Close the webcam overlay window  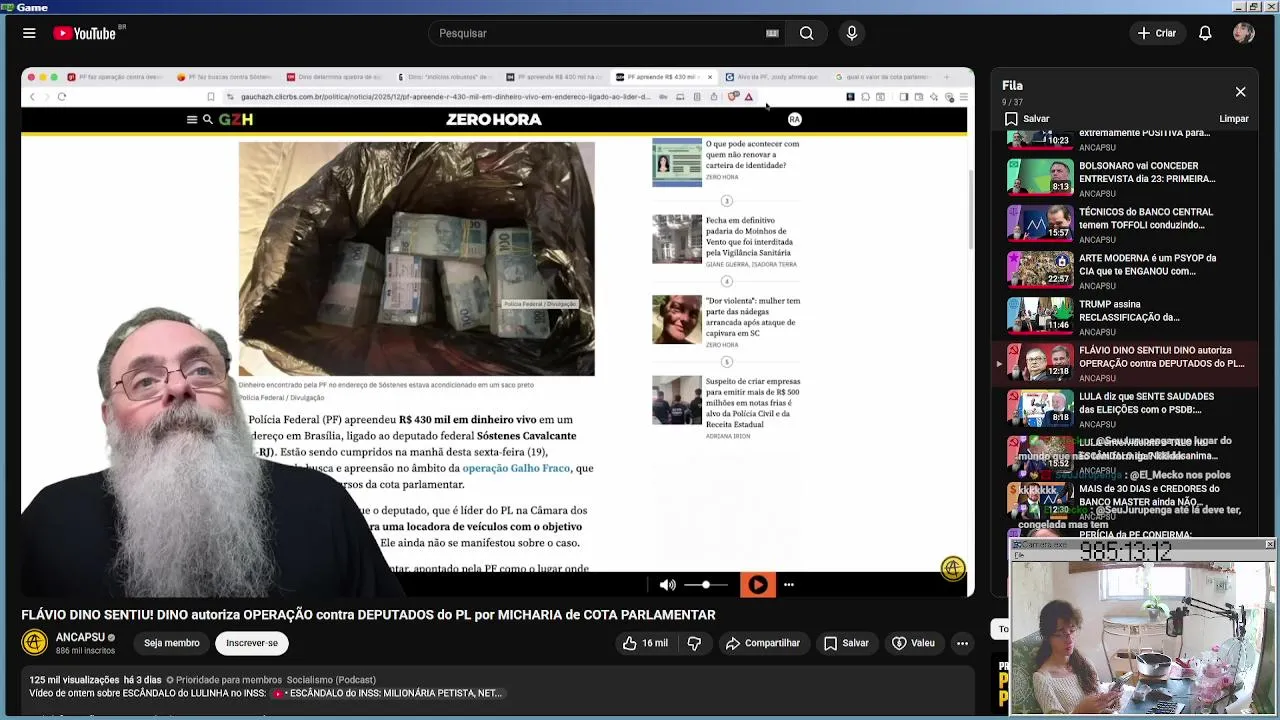click(1269, 544)
